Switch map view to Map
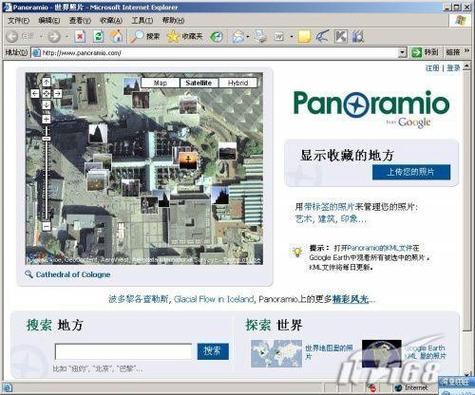 (x=161, y=83)
